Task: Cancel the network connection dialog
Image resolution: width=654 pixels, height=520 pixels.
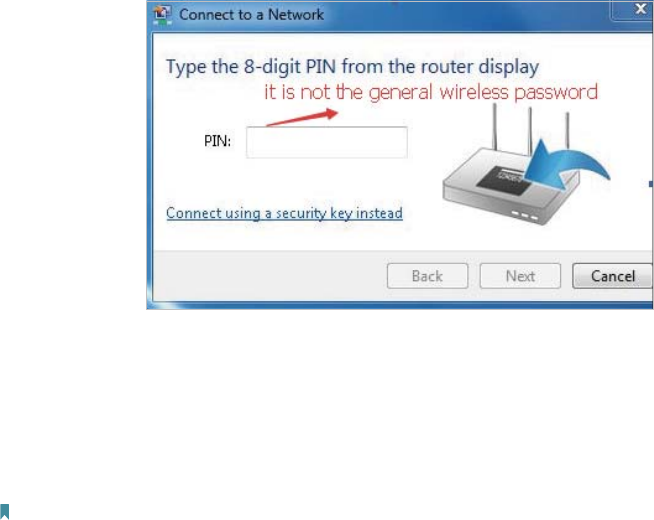Action: coord(612,276)
